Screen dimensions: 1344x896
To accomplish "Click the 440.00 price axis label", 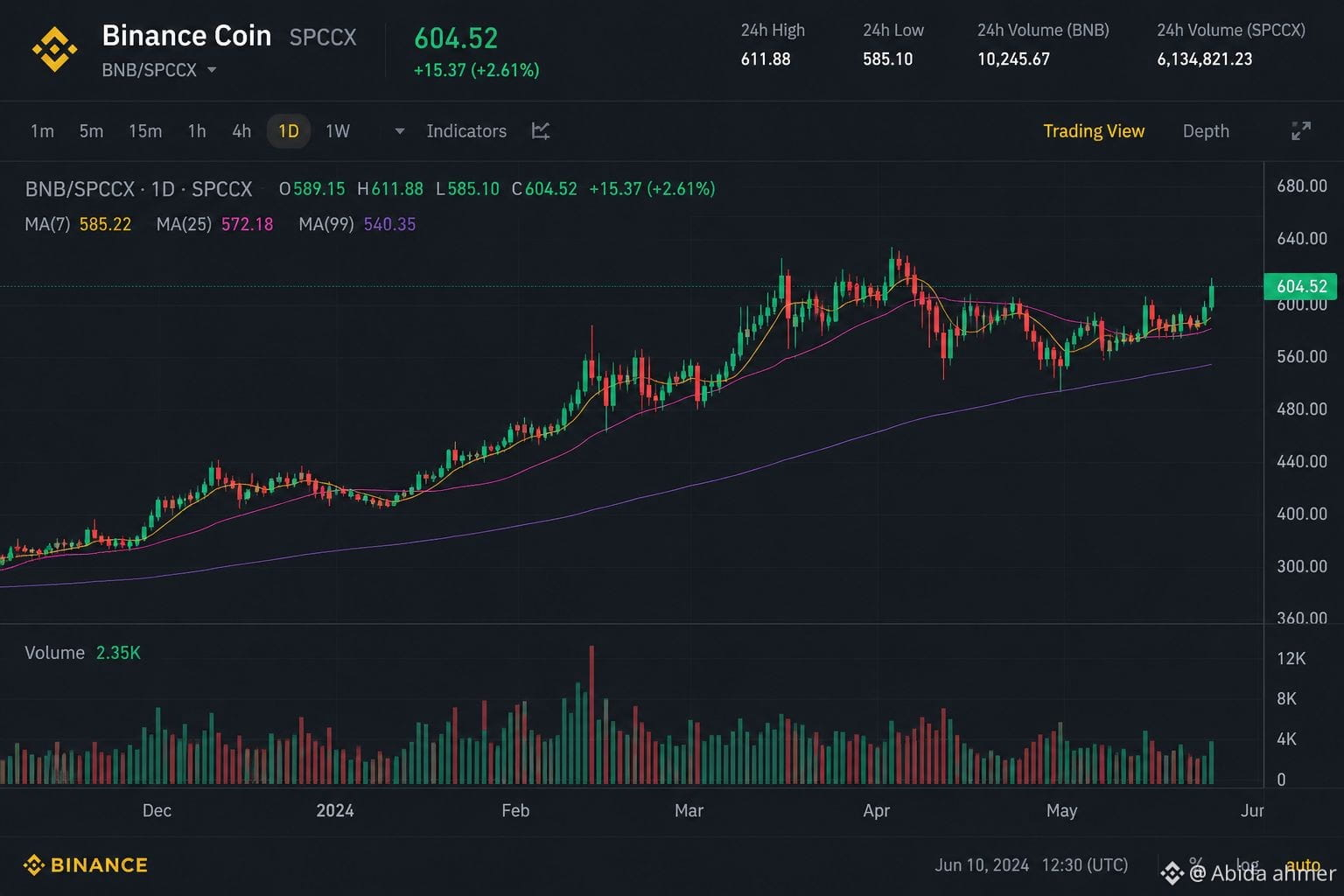I will point(1302,461).
